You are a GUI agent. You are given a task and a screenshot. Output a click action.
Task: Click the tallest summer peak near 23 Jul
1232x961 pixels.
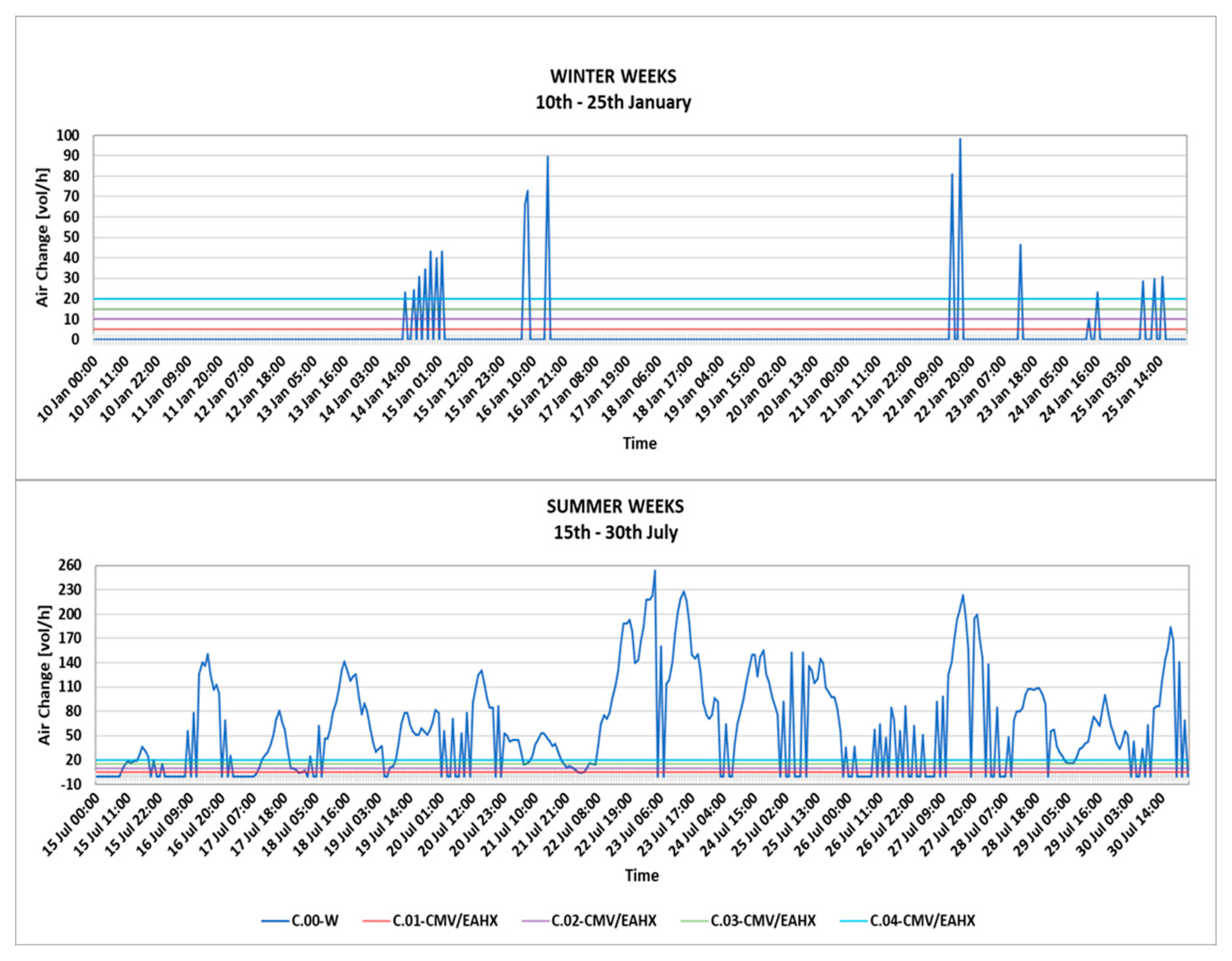(x=655, y=571)
